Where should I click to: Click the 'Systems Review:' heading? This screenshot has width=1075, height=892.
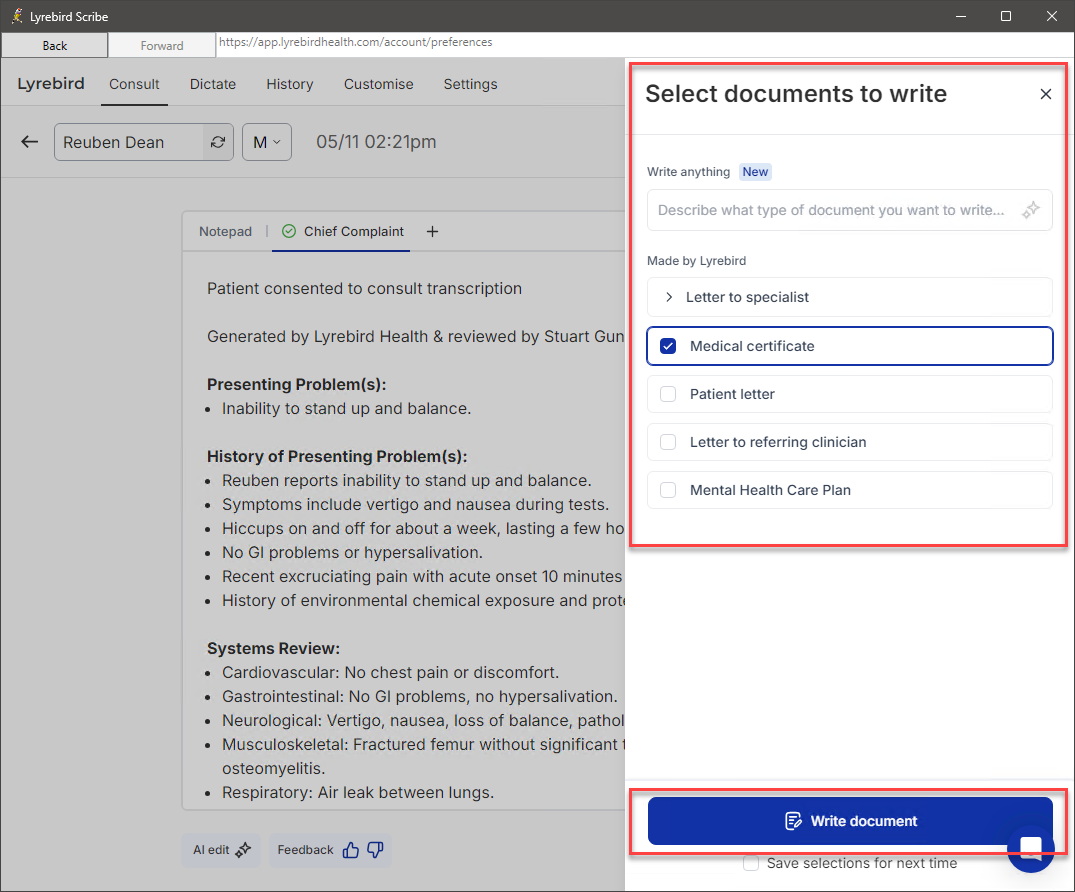pyautogui.click(x=273, y=649)
